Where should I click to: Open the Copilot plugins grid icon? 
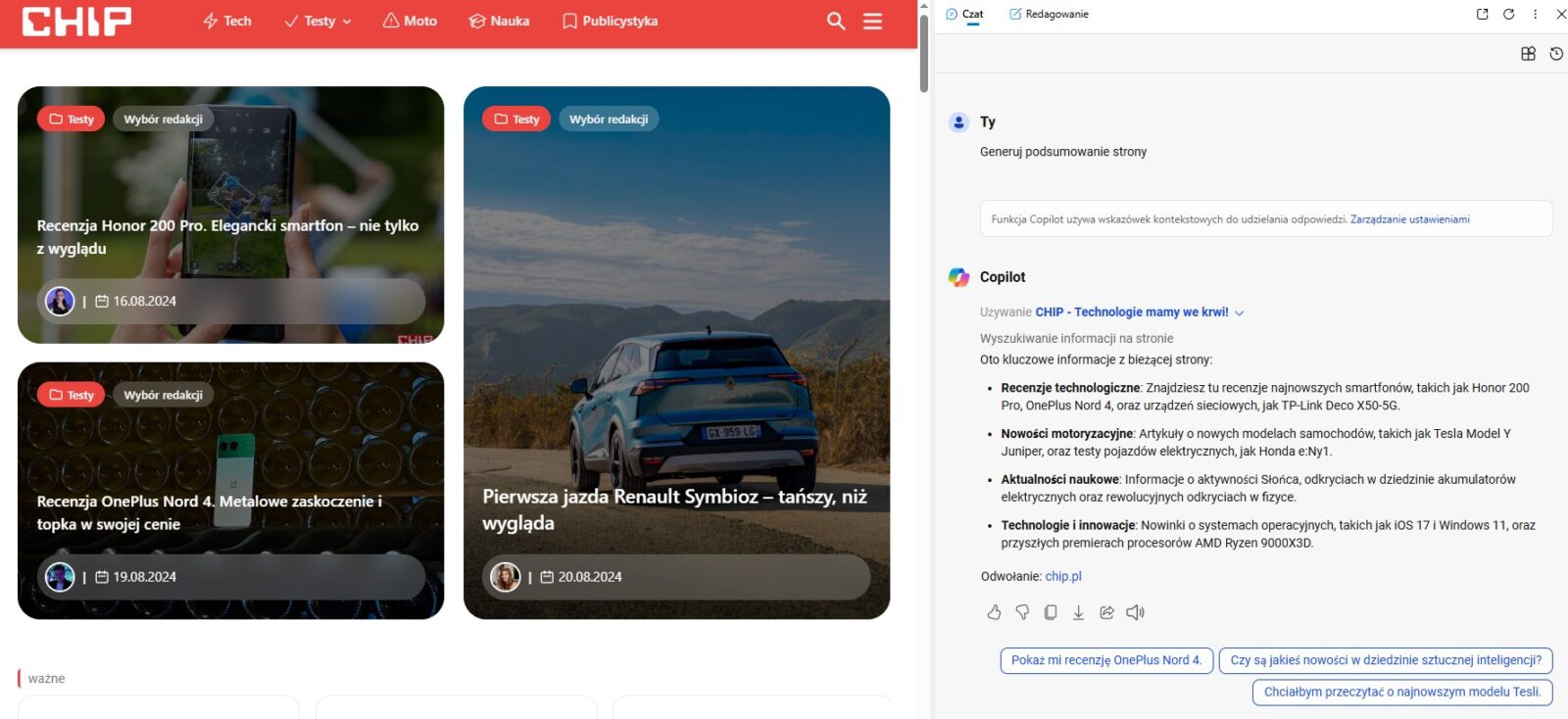click(x=1528, y=54)
